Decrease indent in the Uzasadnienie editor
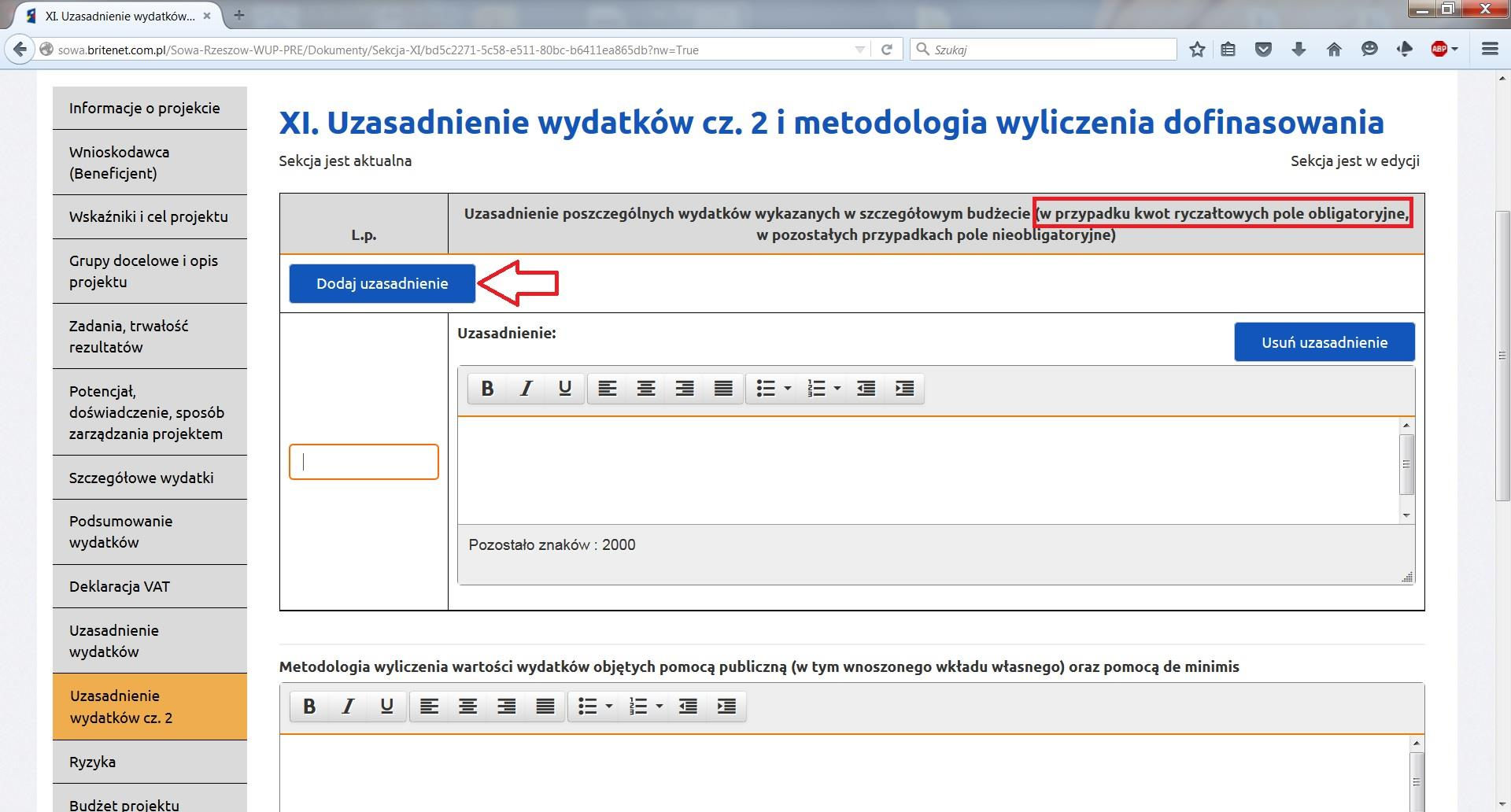This screenshot has height=812, width=1511. tap(866, 388)
